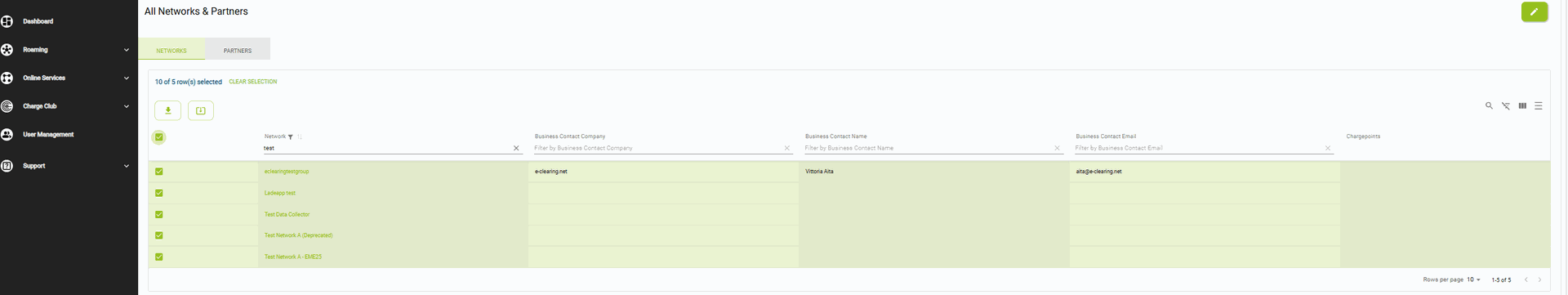The height and width of the screenshot is (295, 1568).
Task: Click the green pencil edit button
Action: point(1534,12)
